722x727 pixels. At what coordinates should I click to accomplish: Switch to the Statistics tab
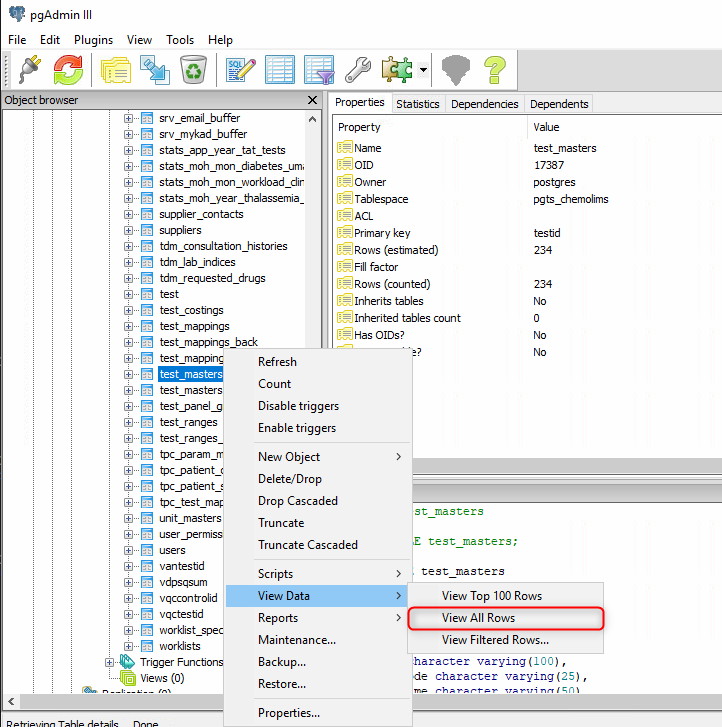(x=417, y=104)
